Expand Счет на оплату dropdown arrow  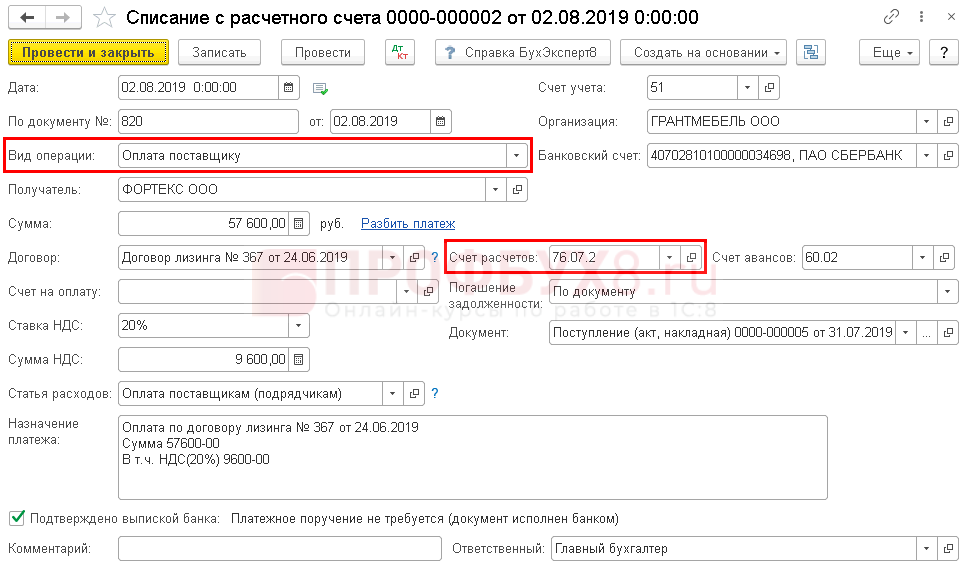pos(406,291)
